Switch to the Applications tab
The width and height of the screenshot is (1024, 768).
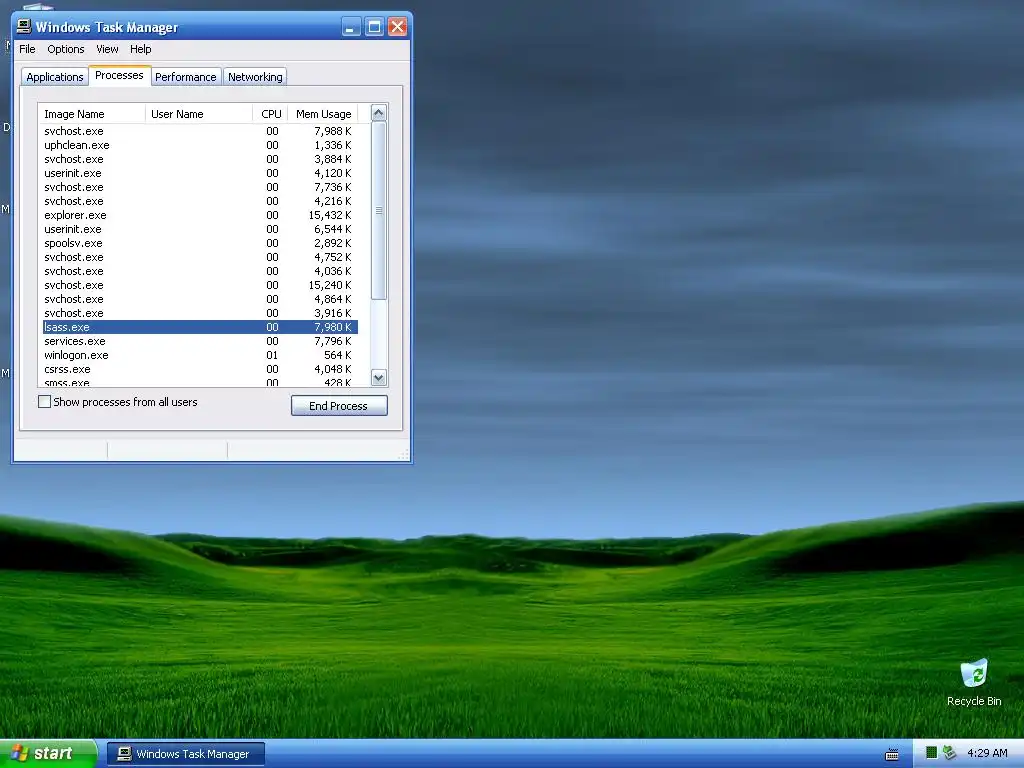(x=55, y=76)
